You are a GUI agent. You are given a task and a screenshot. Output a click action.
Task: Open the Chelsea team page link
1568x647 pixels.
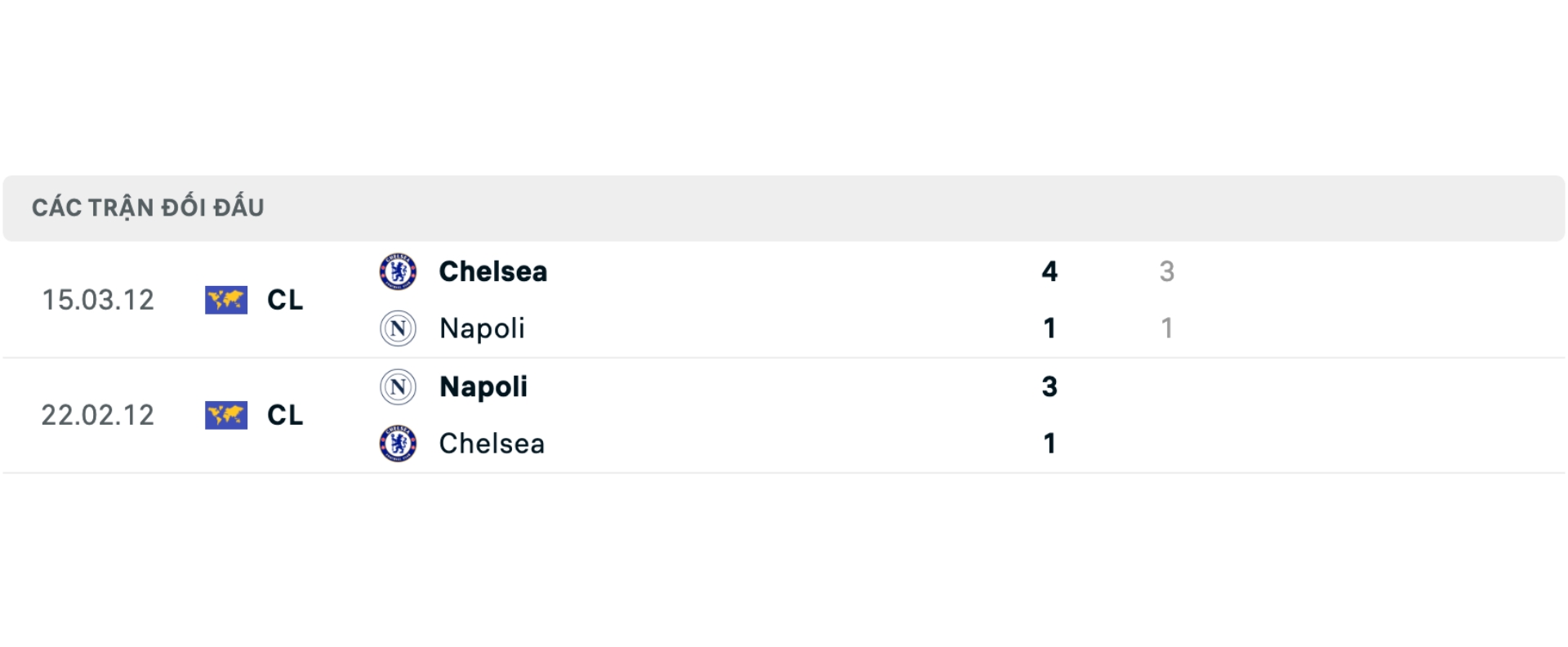pyautogui.click(x=492, y=272)
